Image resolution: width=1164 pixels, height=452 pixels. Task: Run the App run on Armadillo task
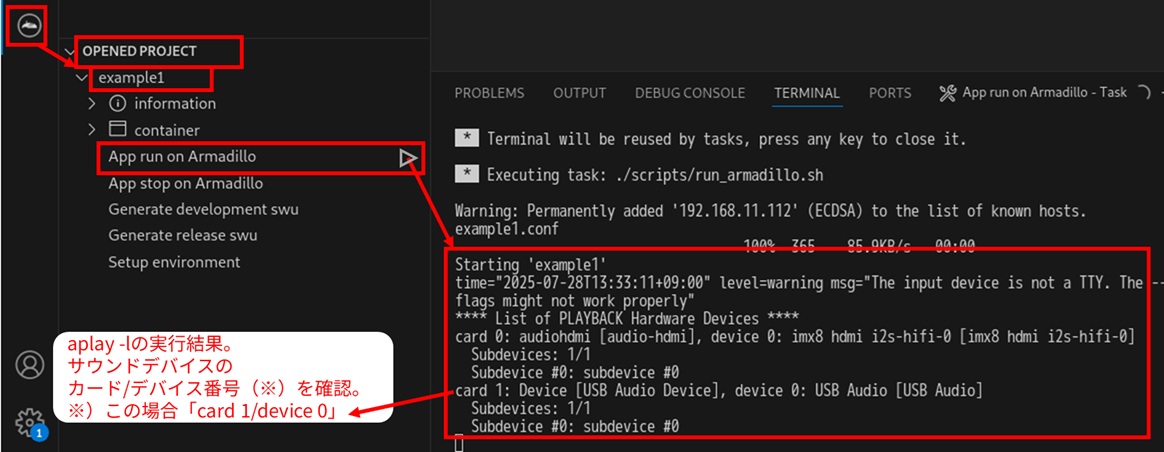183,157
